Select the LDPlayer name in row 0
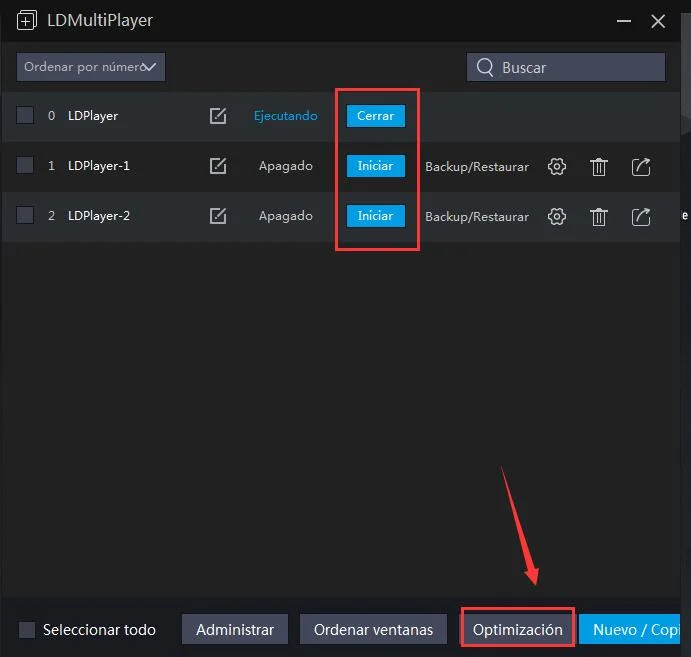This screenshot has width=691, height=657. pos(93,116)
